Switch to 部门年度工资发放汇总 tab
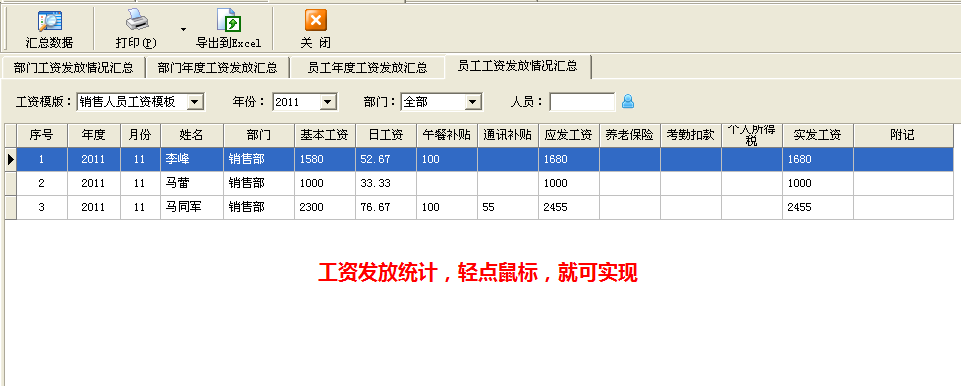 click(218, 67)
